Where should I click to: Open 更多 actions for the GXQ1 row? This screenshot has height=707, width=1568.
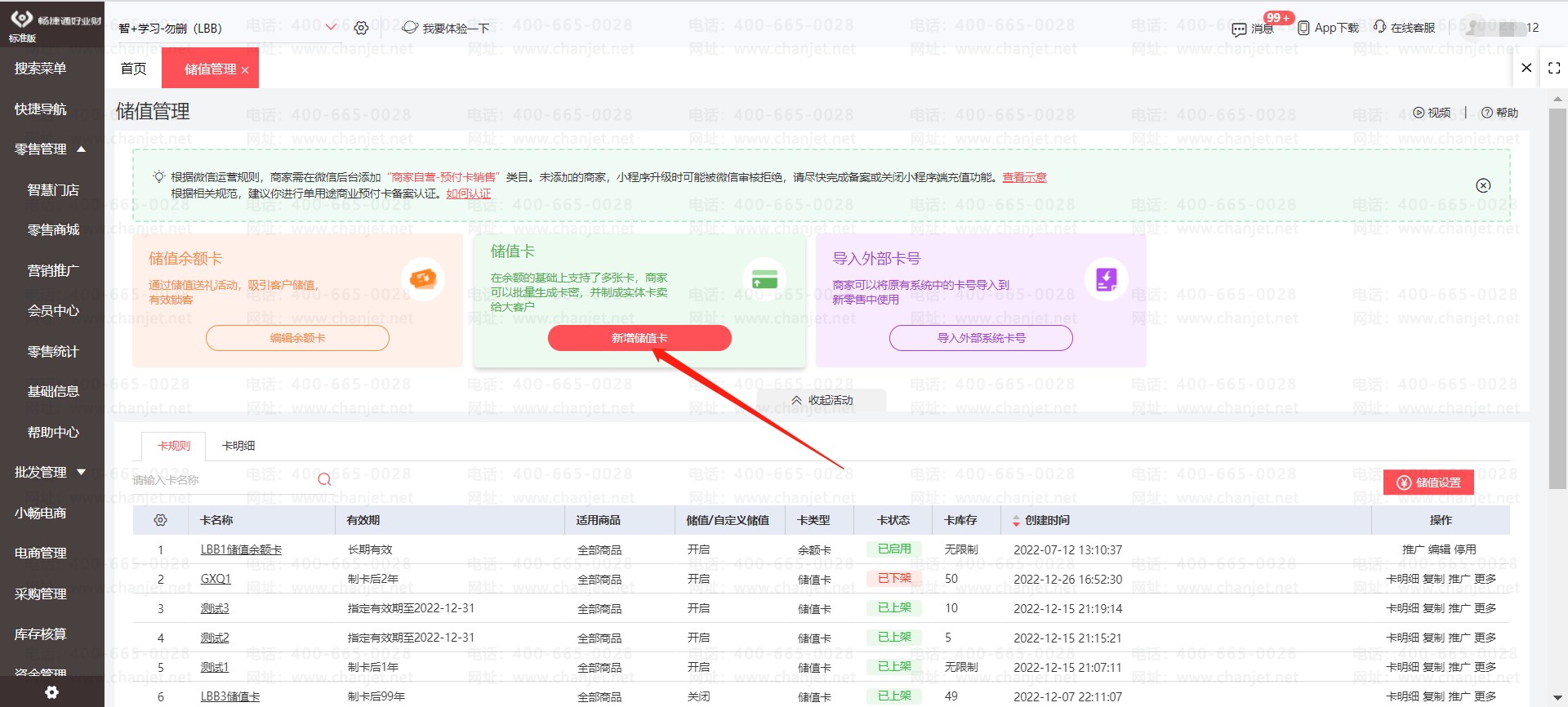[1485, 579]
